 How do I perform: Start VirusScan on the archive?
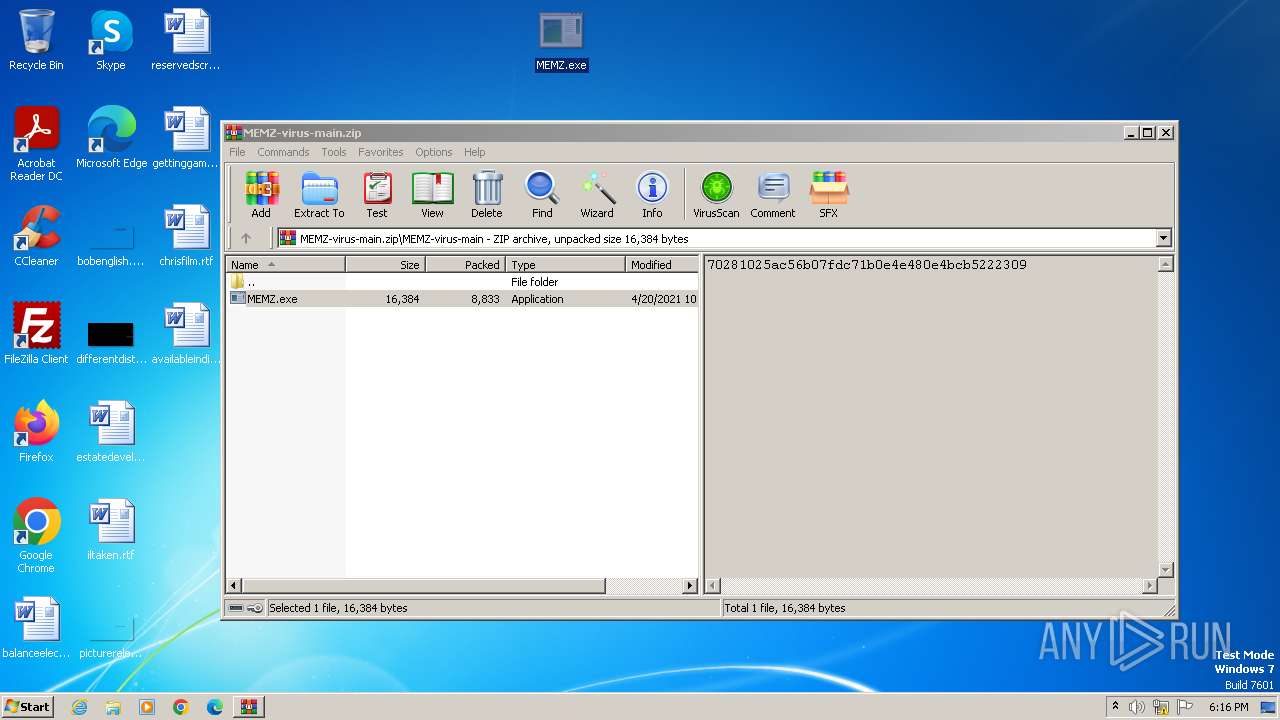tap(716, 194)
